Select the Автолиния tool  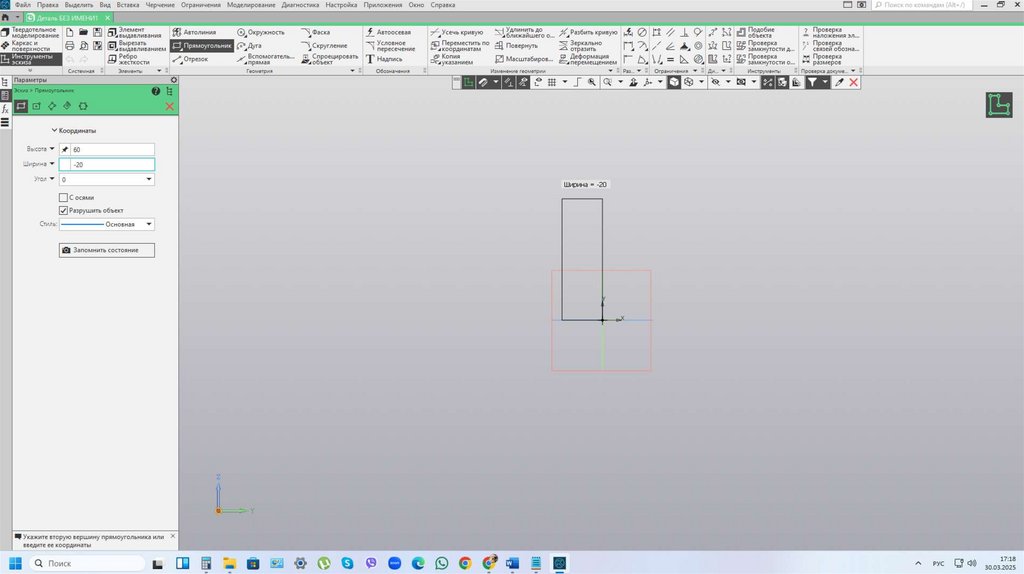[195, 32]
